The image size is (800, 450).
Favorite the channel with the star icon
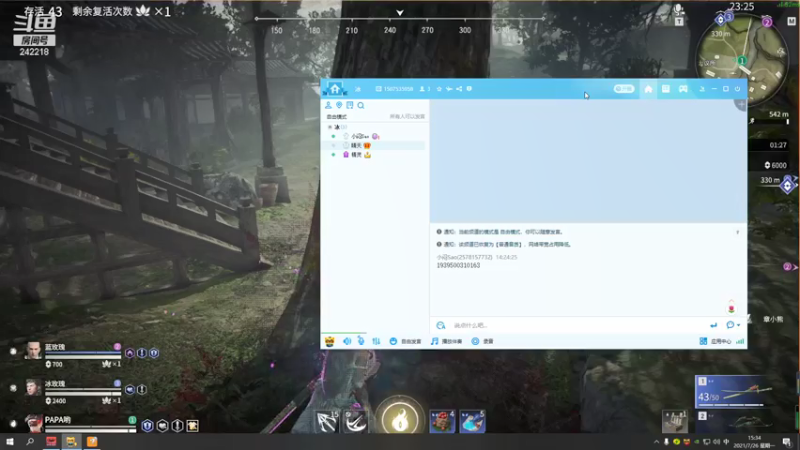click(x=439, y=89)
